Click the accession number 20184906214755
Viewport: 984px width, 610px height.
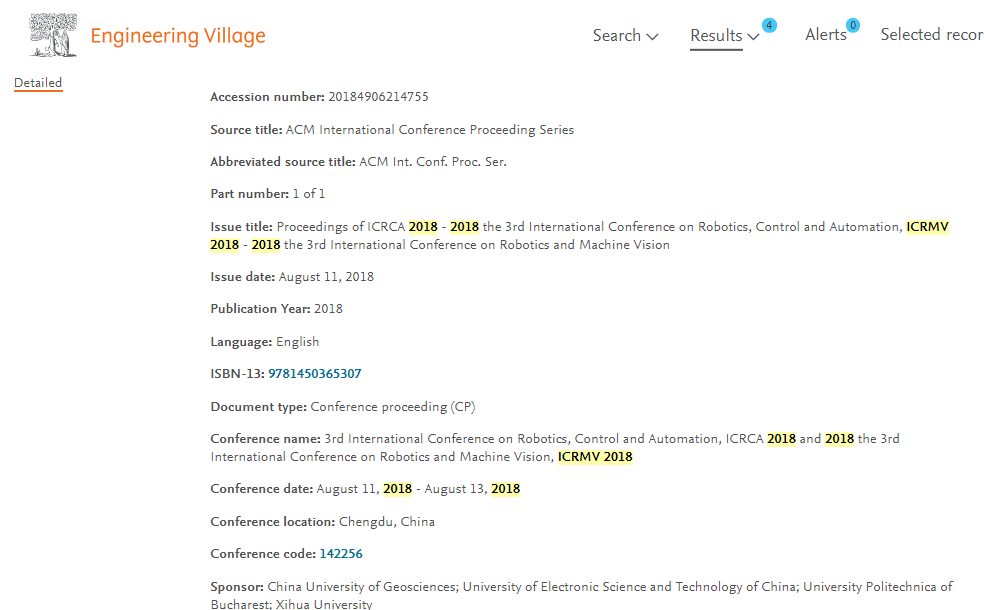pos(378,97)
